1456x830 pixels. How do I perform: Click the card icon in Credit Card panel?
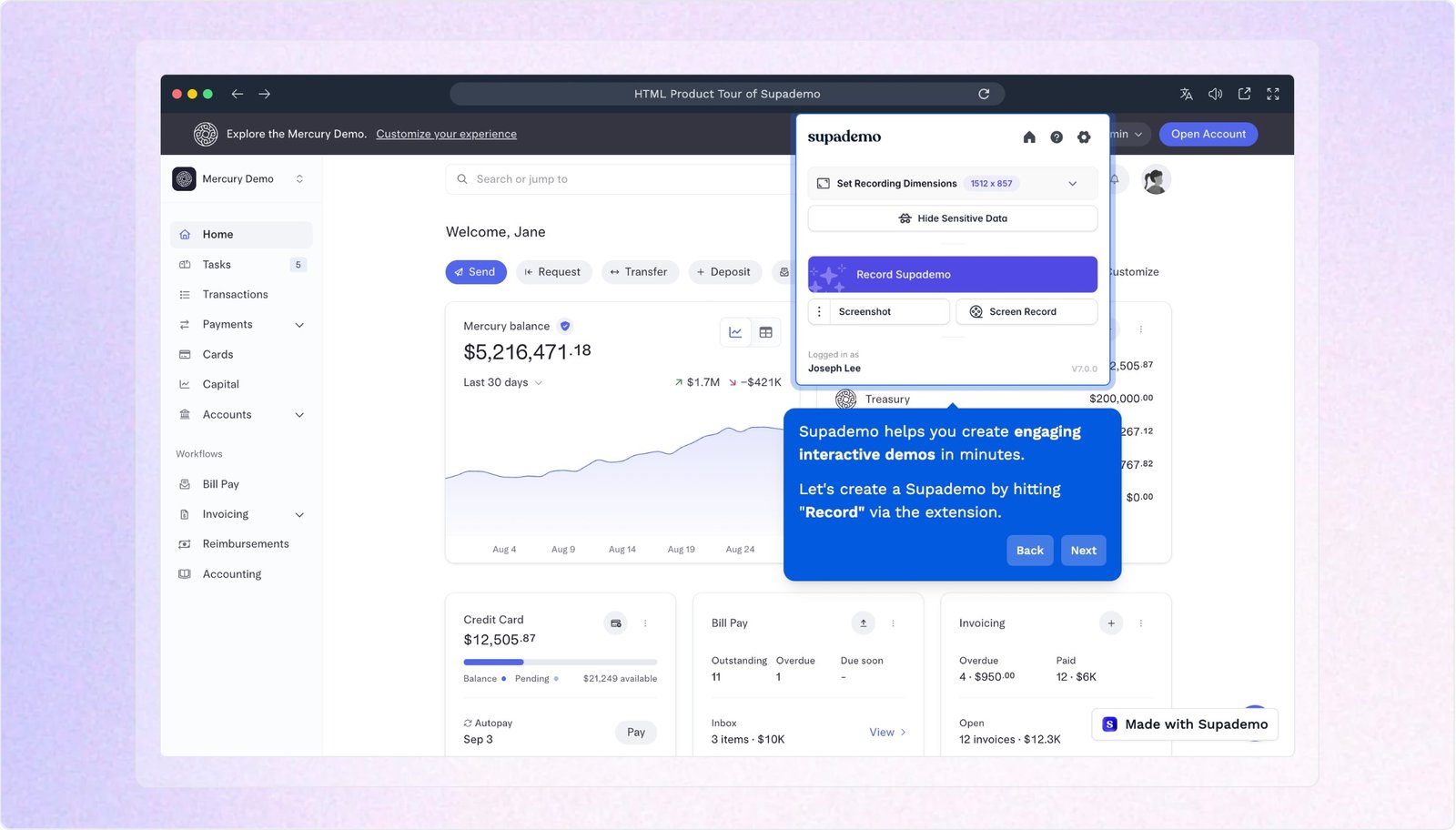pyautogui.click(x=616, y=623)
